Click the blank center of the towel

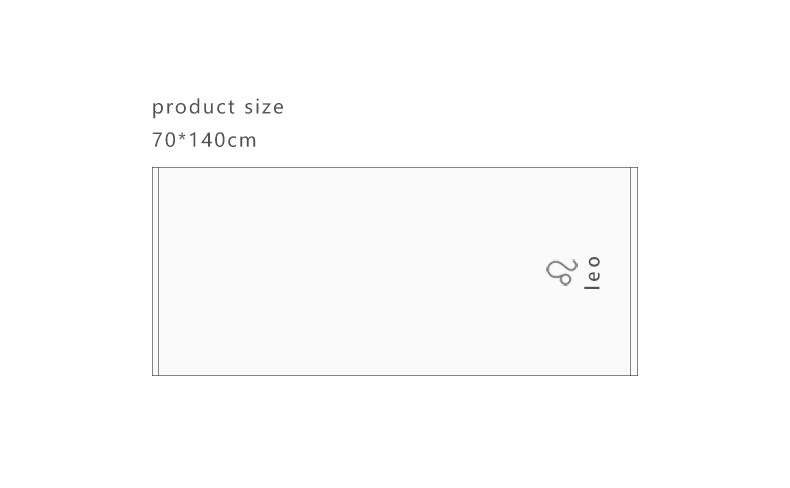[395, 271]
